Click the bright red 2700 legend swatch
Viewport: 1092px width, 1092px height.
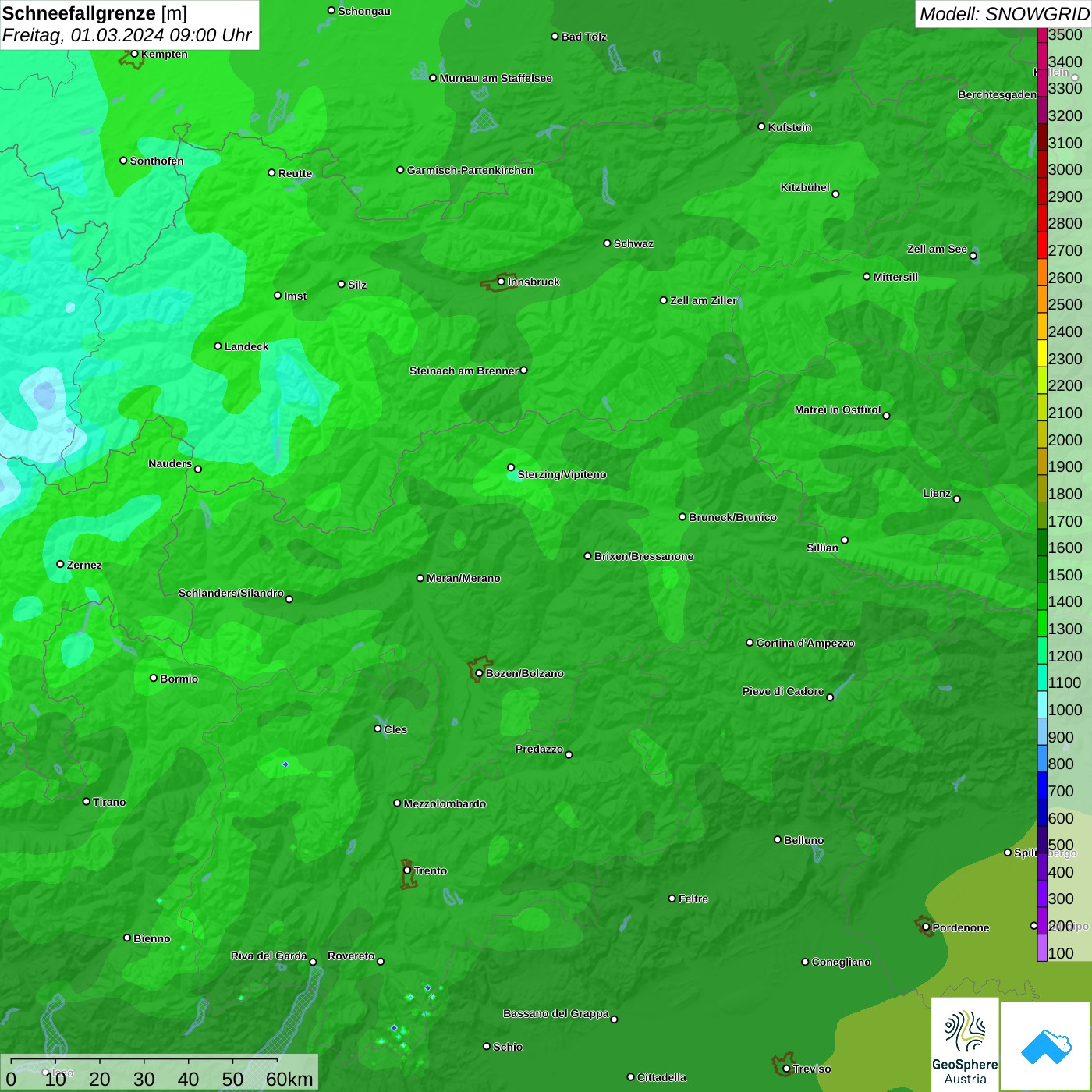click(1042, 245)
